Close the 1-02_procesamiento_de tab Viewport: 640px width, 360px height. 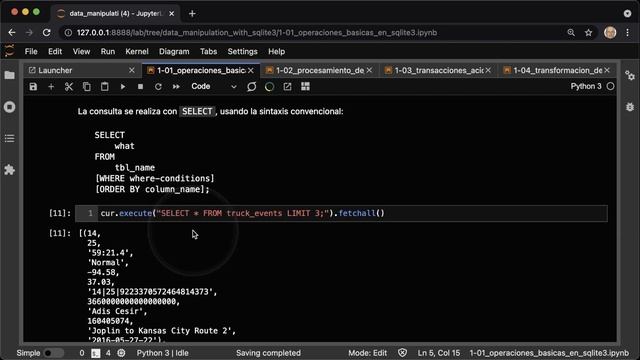pos(369,71)
